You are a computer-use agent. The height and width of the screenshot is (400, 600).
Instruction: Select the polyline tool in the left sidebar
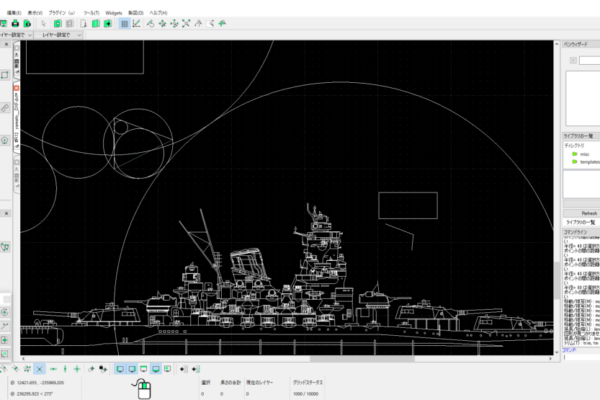(5, 247)
